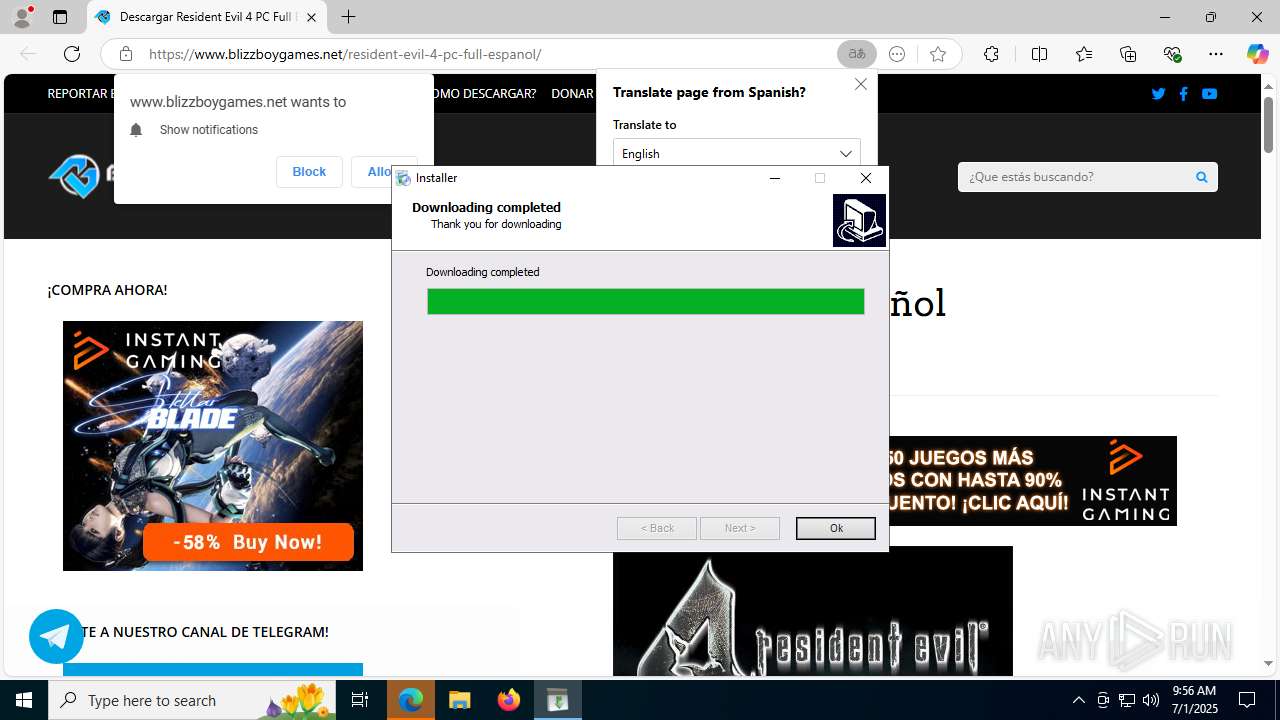Viewport: 1280px width, 720px height.
Task: Open the Telegram channel round icon
Action: pos(56,636)
